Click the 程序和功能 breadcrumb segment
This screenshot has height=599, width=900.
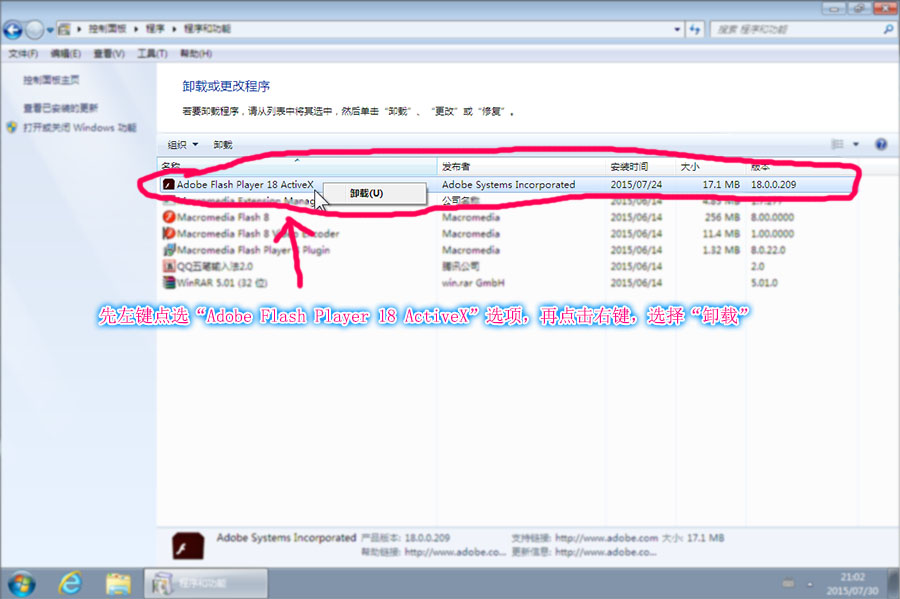pos(207,29)
